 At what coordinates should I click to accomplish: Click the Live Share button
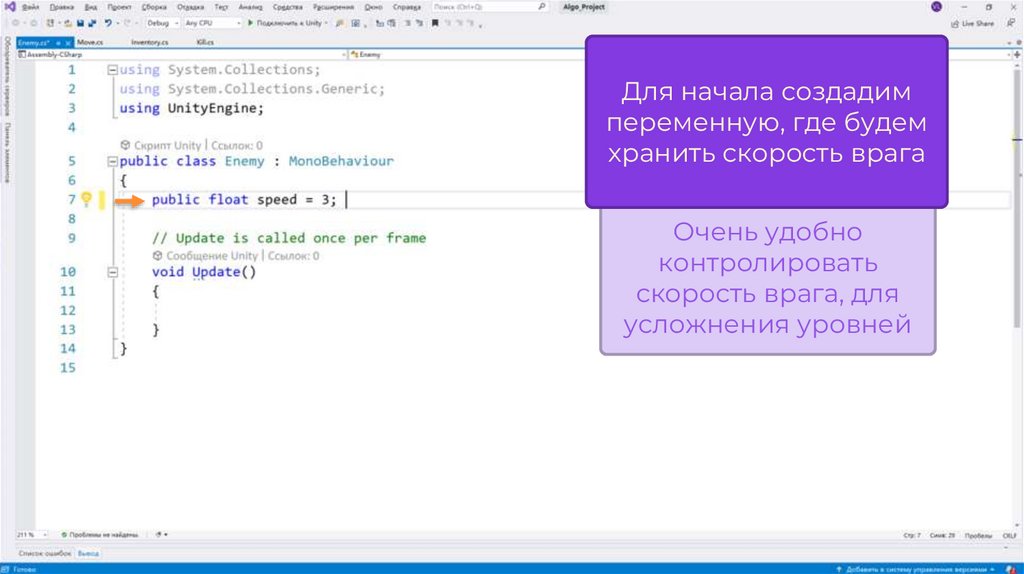coord(973,22)
